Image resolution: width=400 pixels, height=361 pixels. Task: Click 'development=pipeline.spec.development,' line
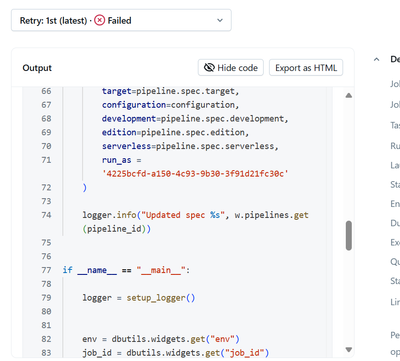pos(195,119)
